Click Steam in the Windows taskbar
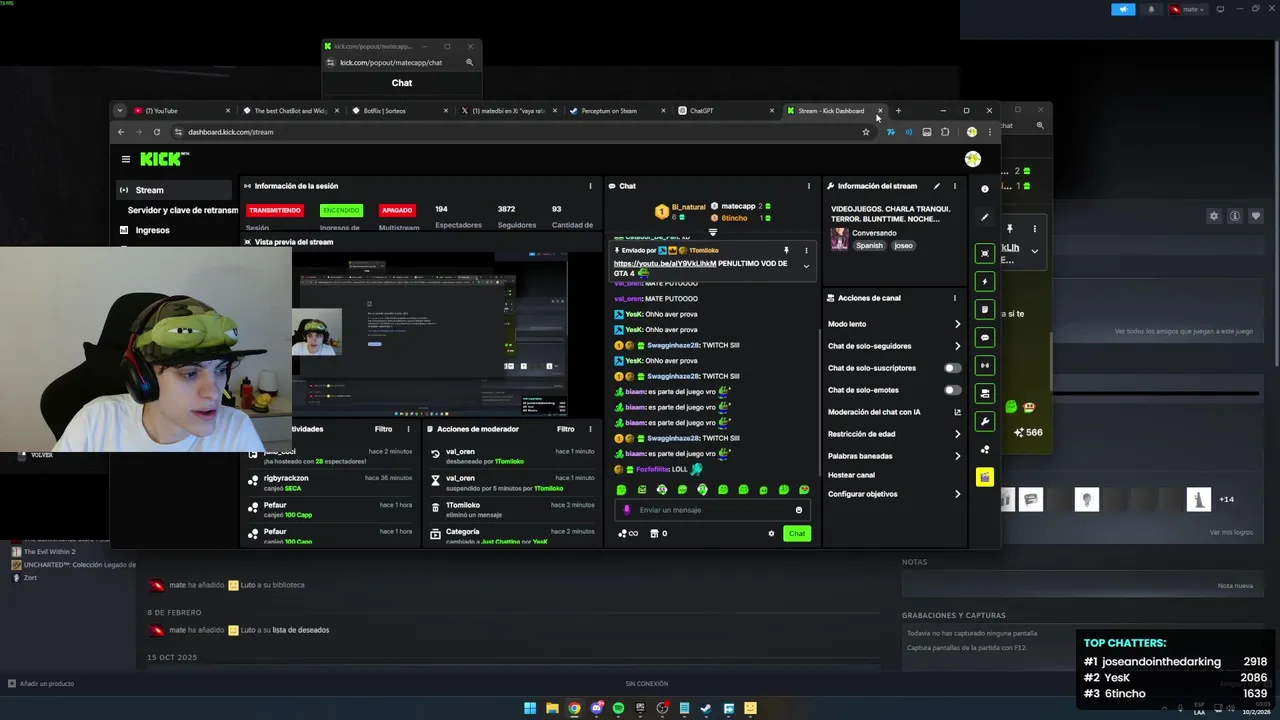Screen dimensions: 1280x720 [x=706, y=708]
